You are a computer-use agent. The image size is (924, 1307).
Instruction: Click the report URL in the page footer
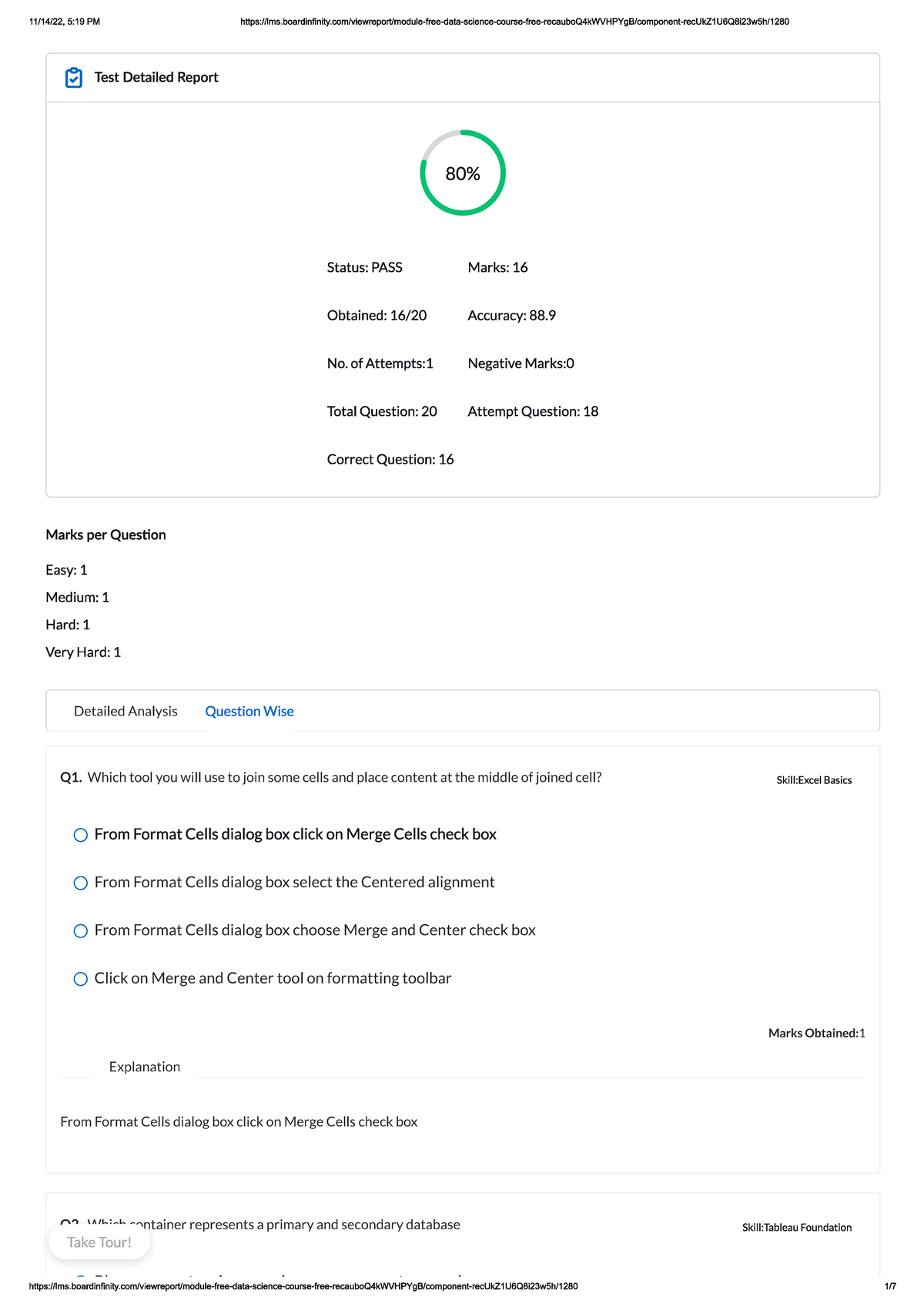[303, 1286]
